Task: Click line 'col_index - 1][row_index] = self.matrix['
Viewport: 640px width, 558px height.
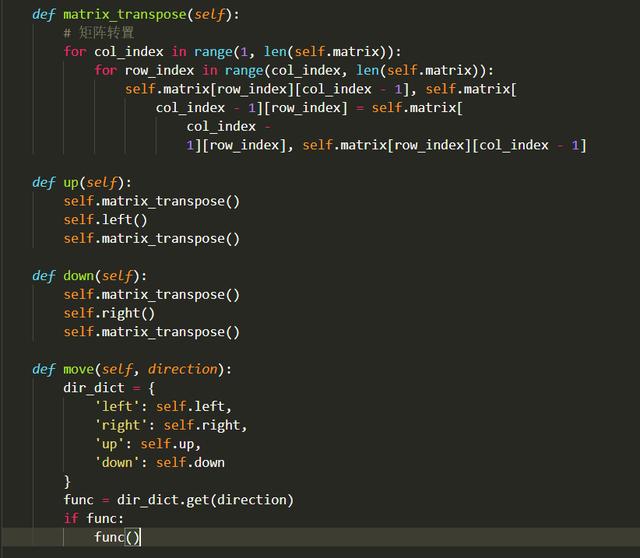Action: [309, 108]
